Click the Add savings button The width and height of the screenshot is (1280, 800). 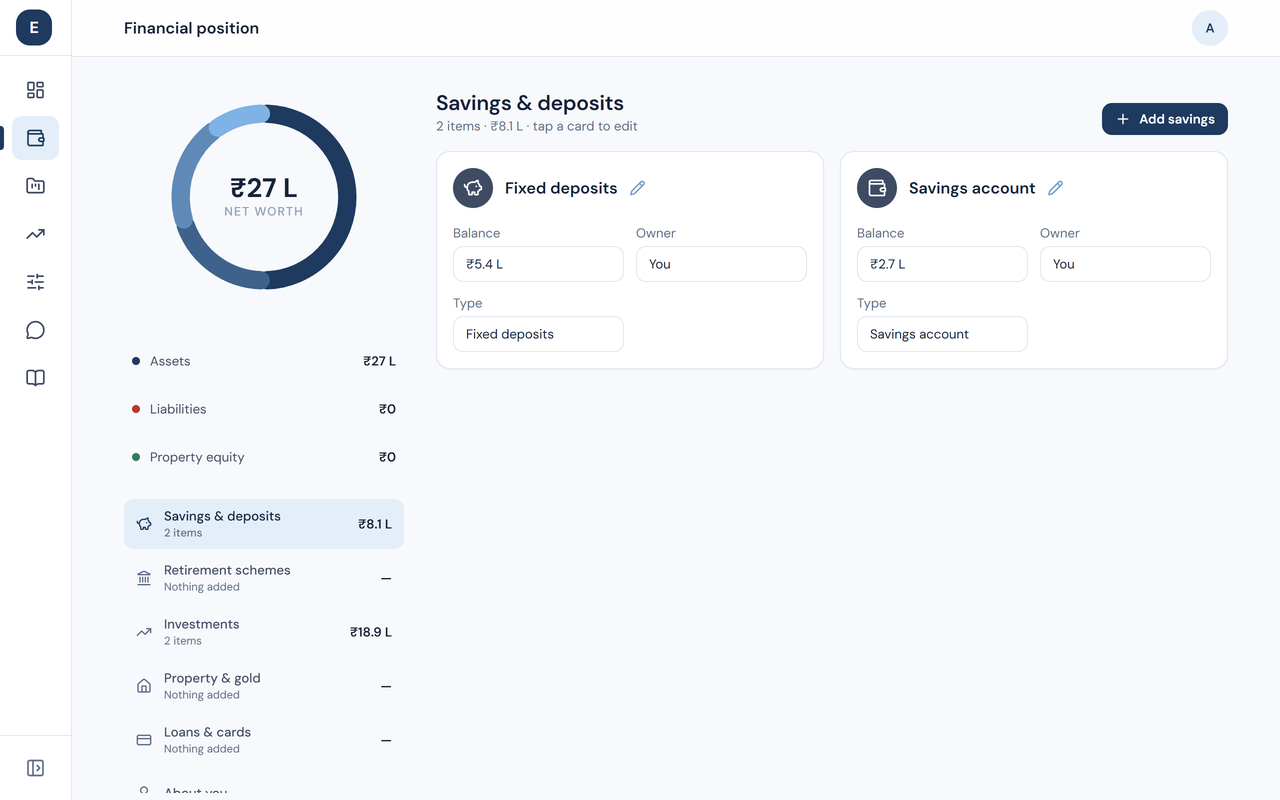tap(1165, 119)
